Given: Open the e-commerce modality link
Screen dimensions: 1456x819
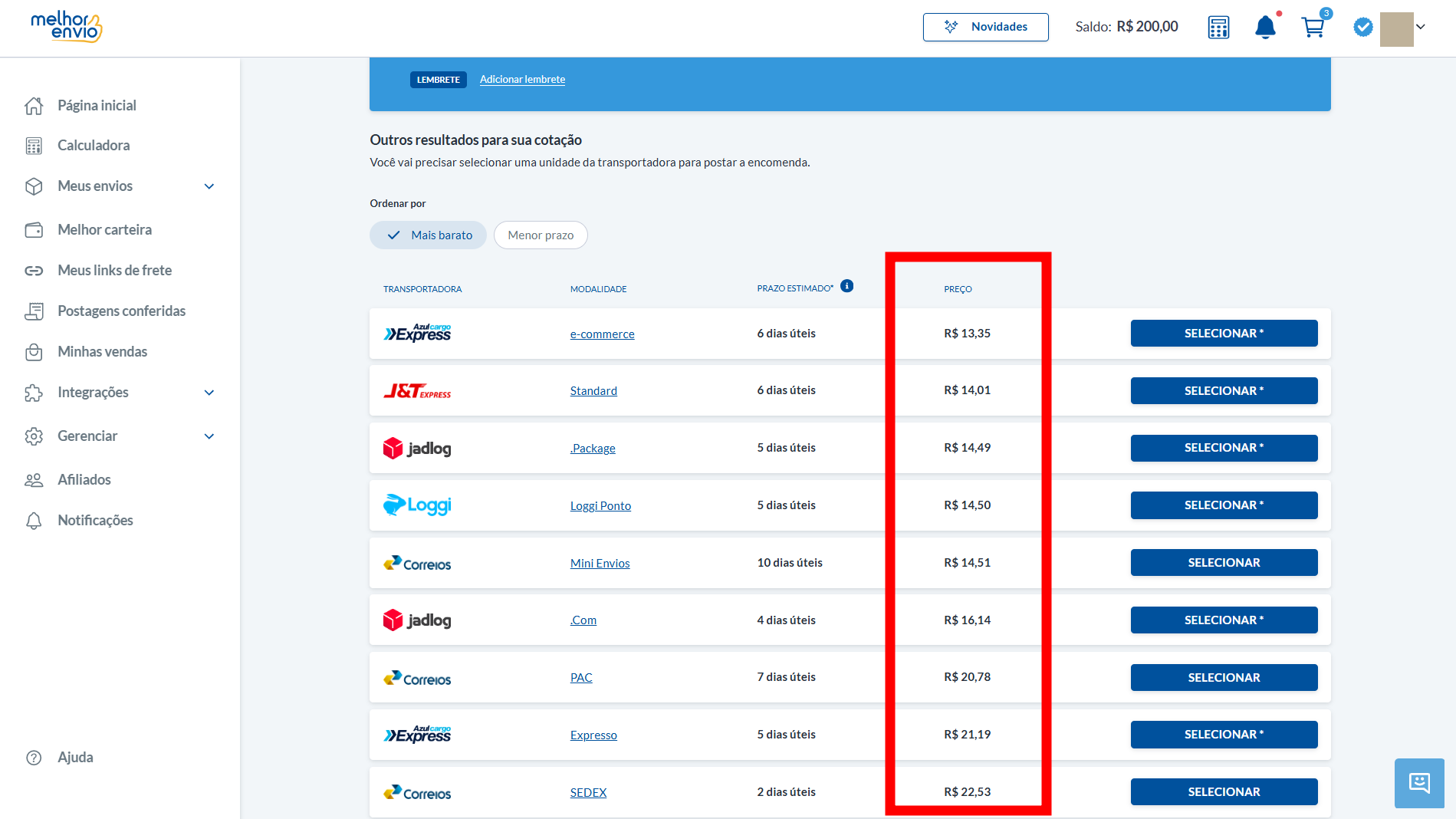Looking at the screenshot, I should (602, 334).
